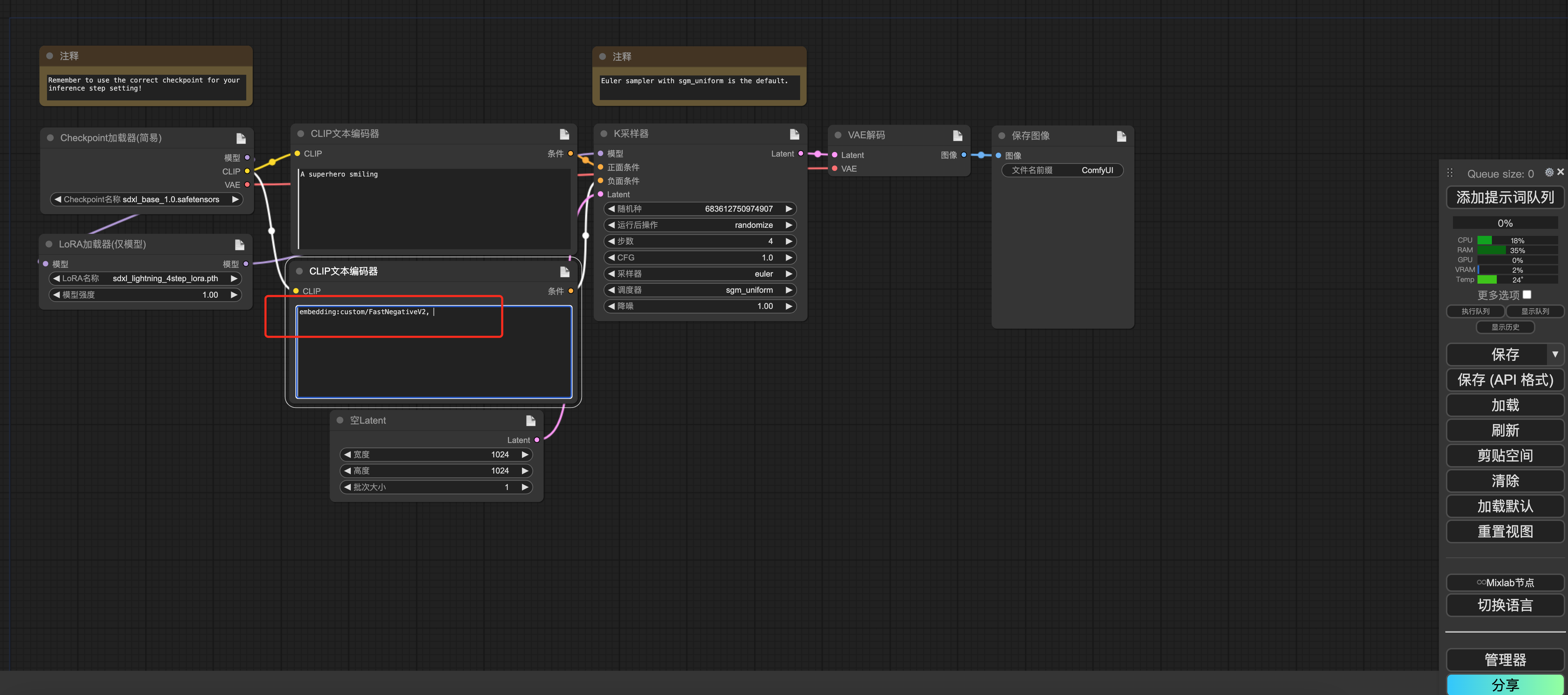The height and width of the screenshot is (695, 1568).
Task: Click the LoRA 模型 input socket
Action: point(46,264)
